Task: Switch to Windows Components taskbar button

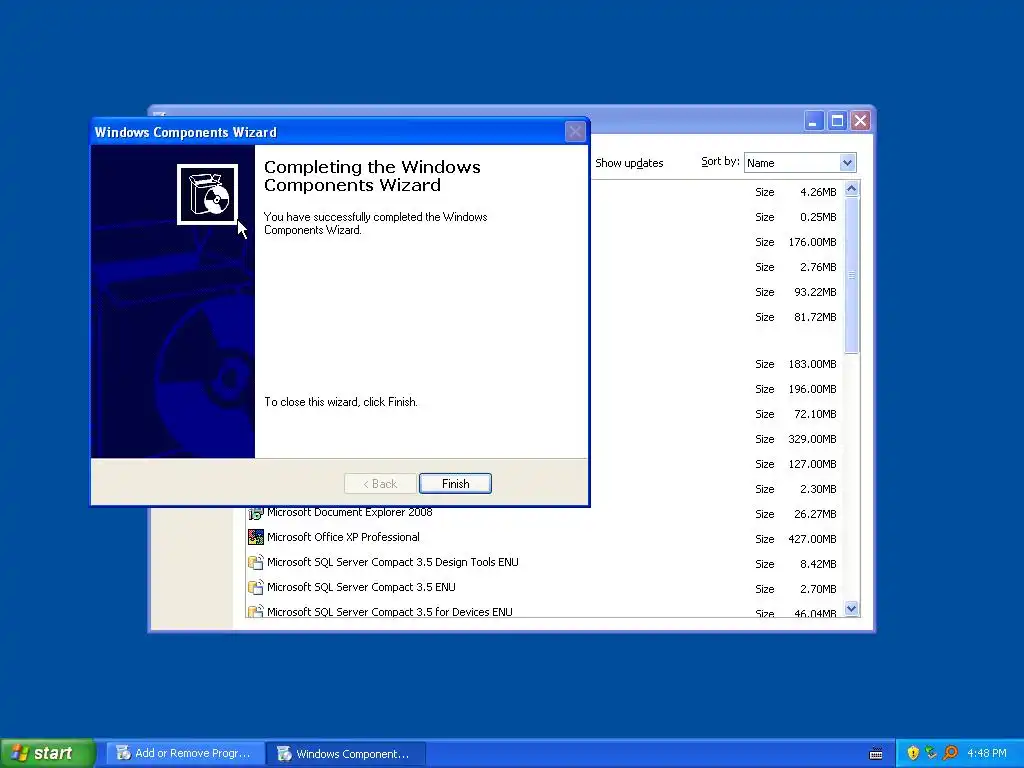Action: (x=346, y=753)
